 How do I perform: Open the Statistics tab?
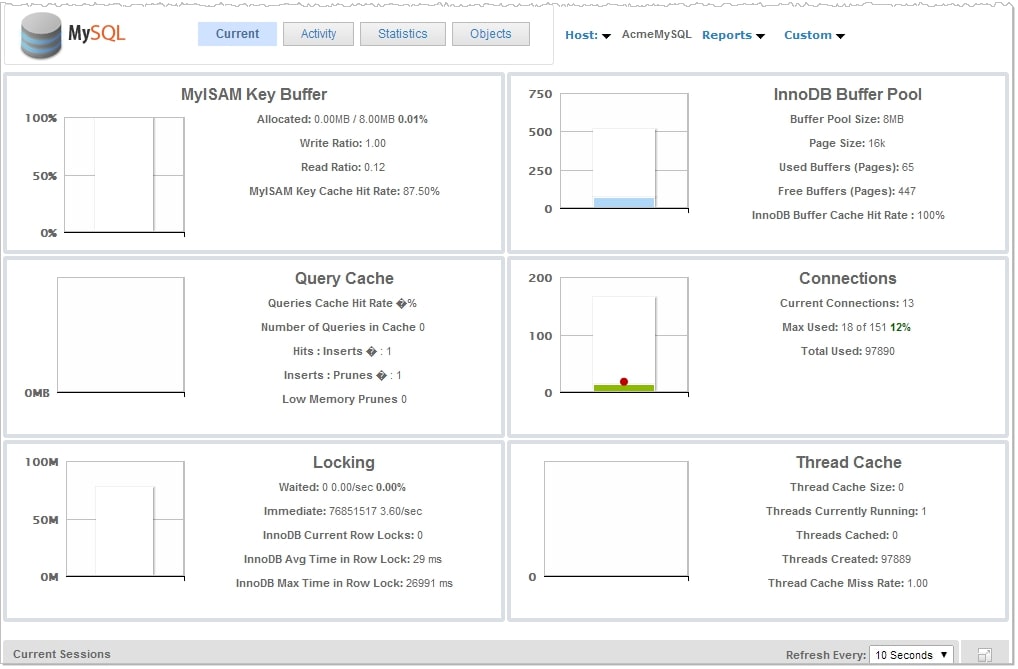click(x=402, y=33)
